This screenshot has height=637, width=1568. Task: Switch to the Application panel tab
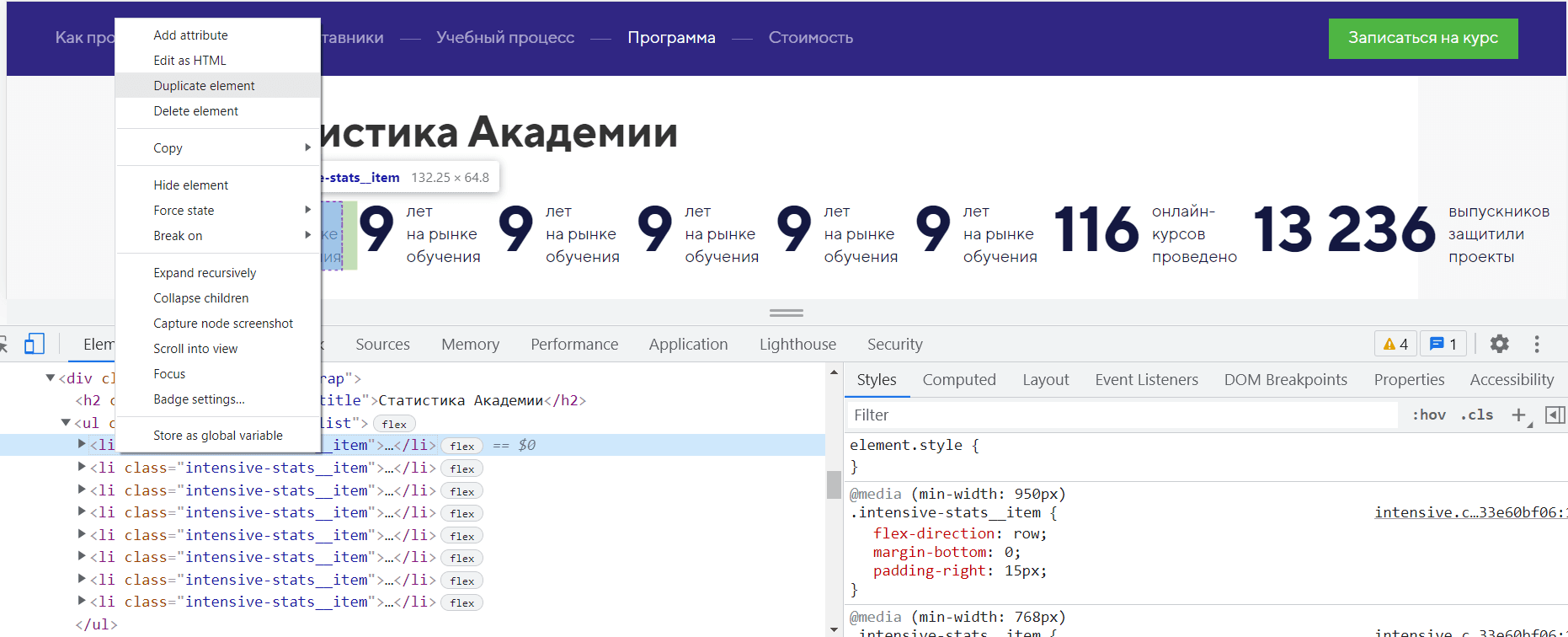[x=688, y=344]
